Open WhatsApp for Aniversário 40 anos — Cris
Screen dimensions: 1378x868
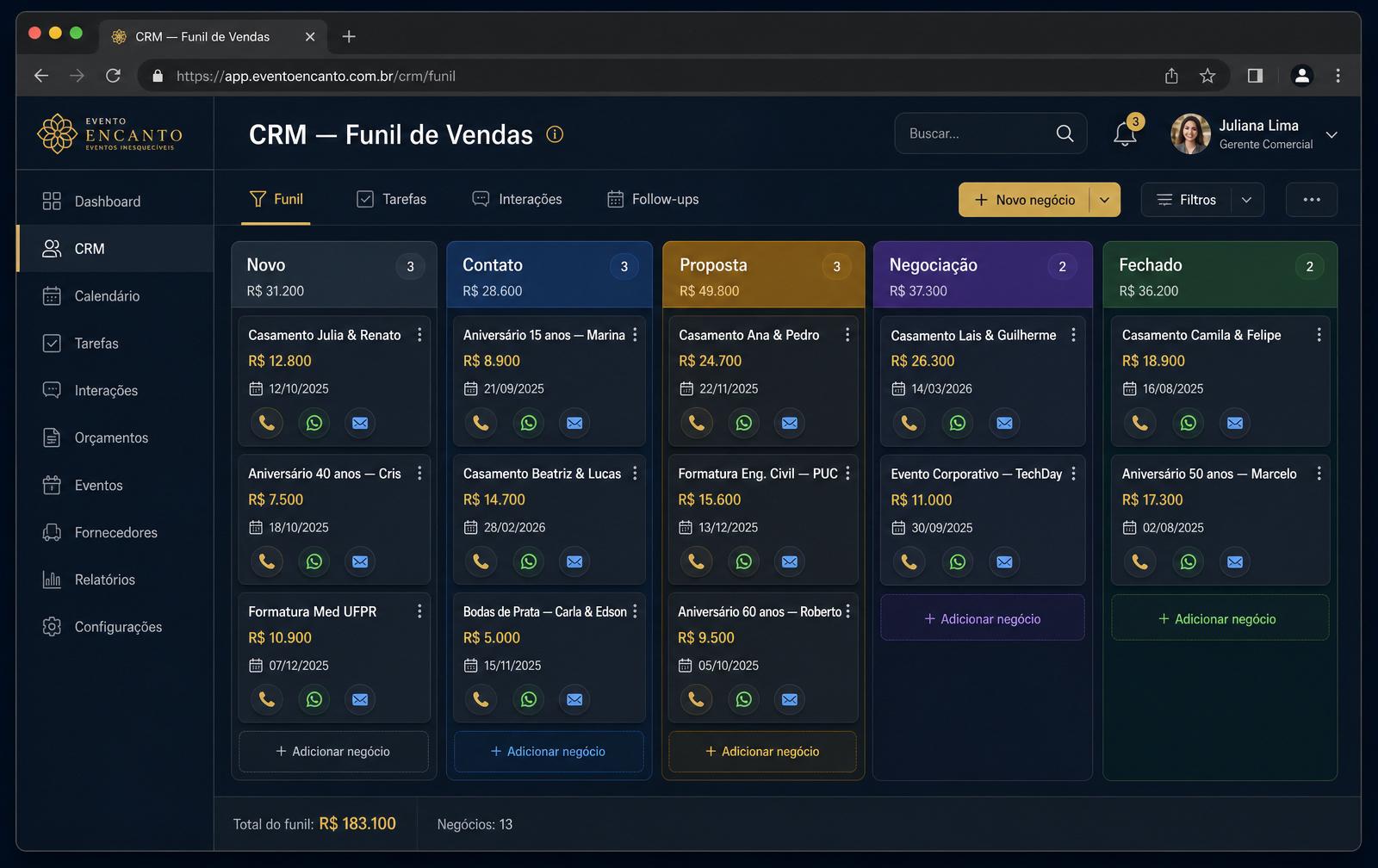314,561
